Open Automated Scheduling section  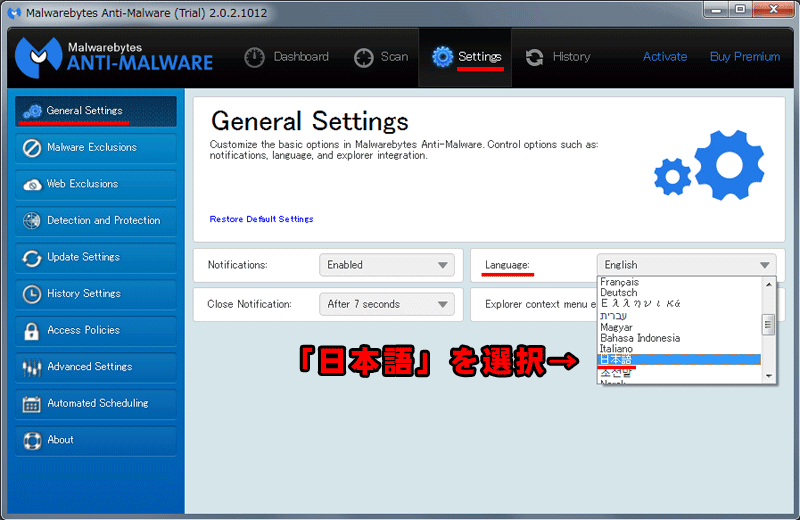(x=96, y=404)
